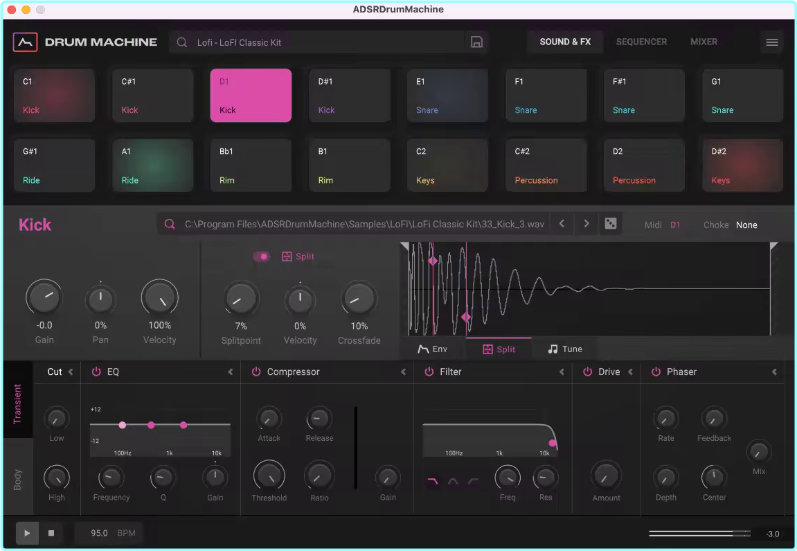Screen dimensions: 797x551
Task: Select the C#2 Percussion pad
Action: (546, 166)
